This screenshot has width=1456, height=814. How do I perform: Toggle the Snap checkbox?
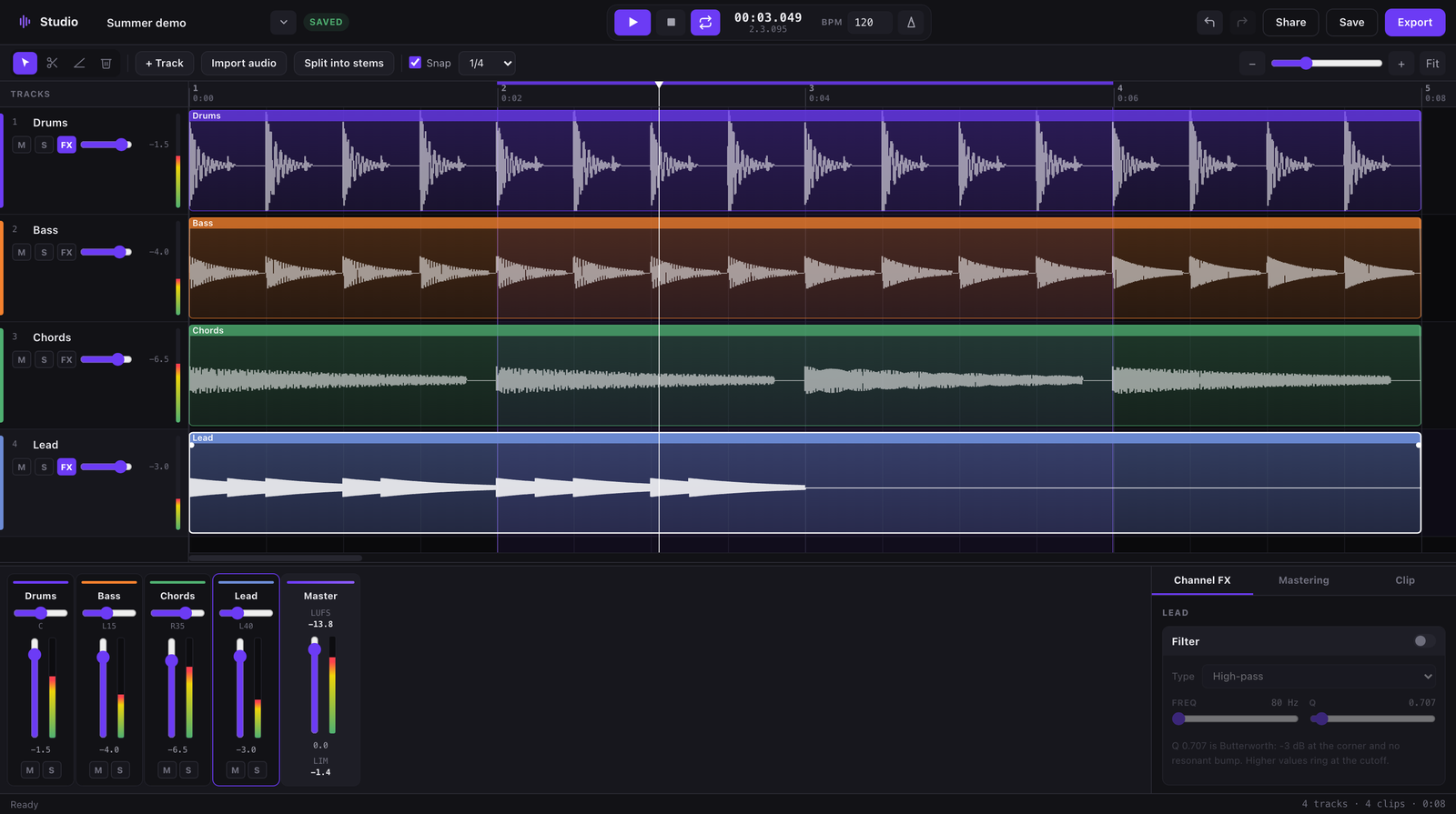coord(415,63)
